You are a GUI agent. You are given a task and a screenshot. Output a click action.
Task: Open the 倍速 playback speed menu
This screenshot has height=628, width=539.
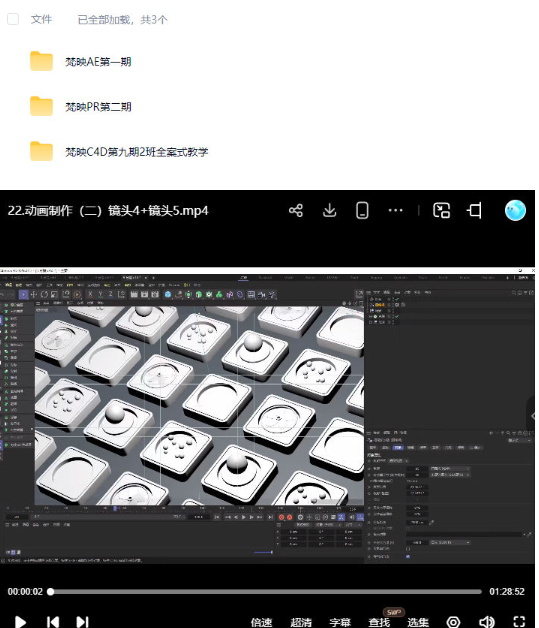pyautogui.click(x=261, y=622)
